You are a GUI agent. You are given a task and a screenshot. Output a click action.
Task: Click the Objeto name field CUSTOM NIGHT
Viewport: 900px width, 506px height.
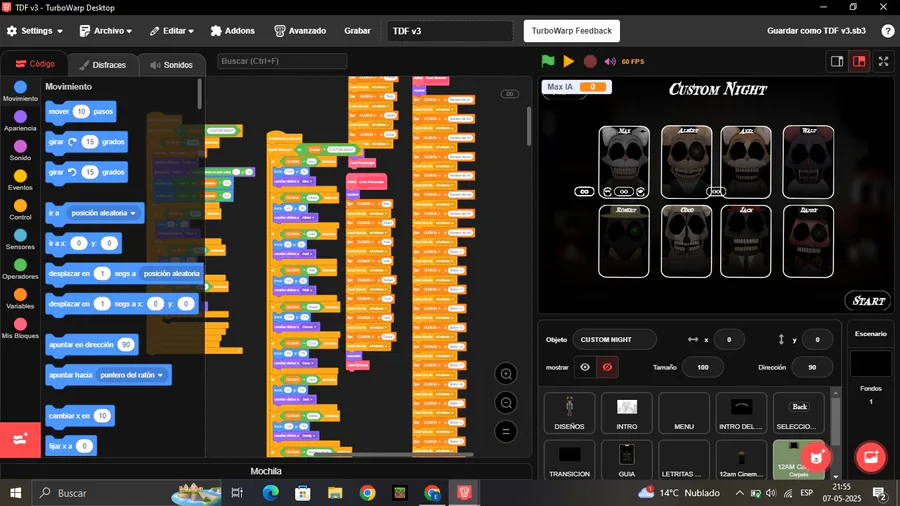[x=614, y=340]
